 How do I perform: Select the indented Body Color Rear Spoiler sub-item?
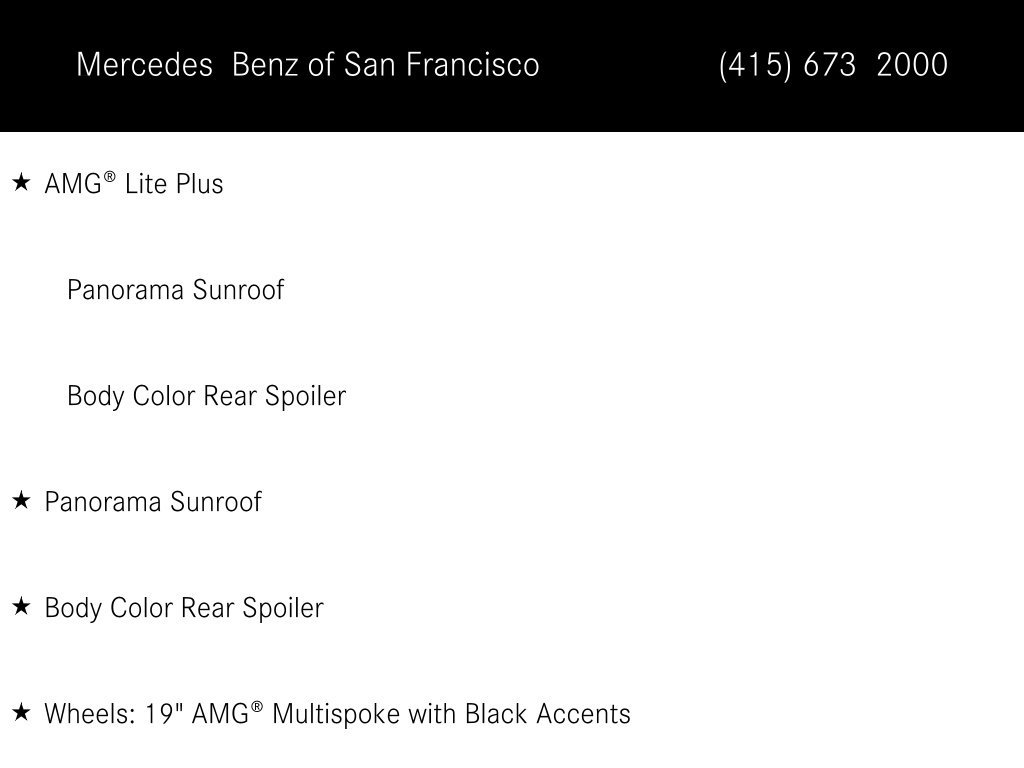206,396
